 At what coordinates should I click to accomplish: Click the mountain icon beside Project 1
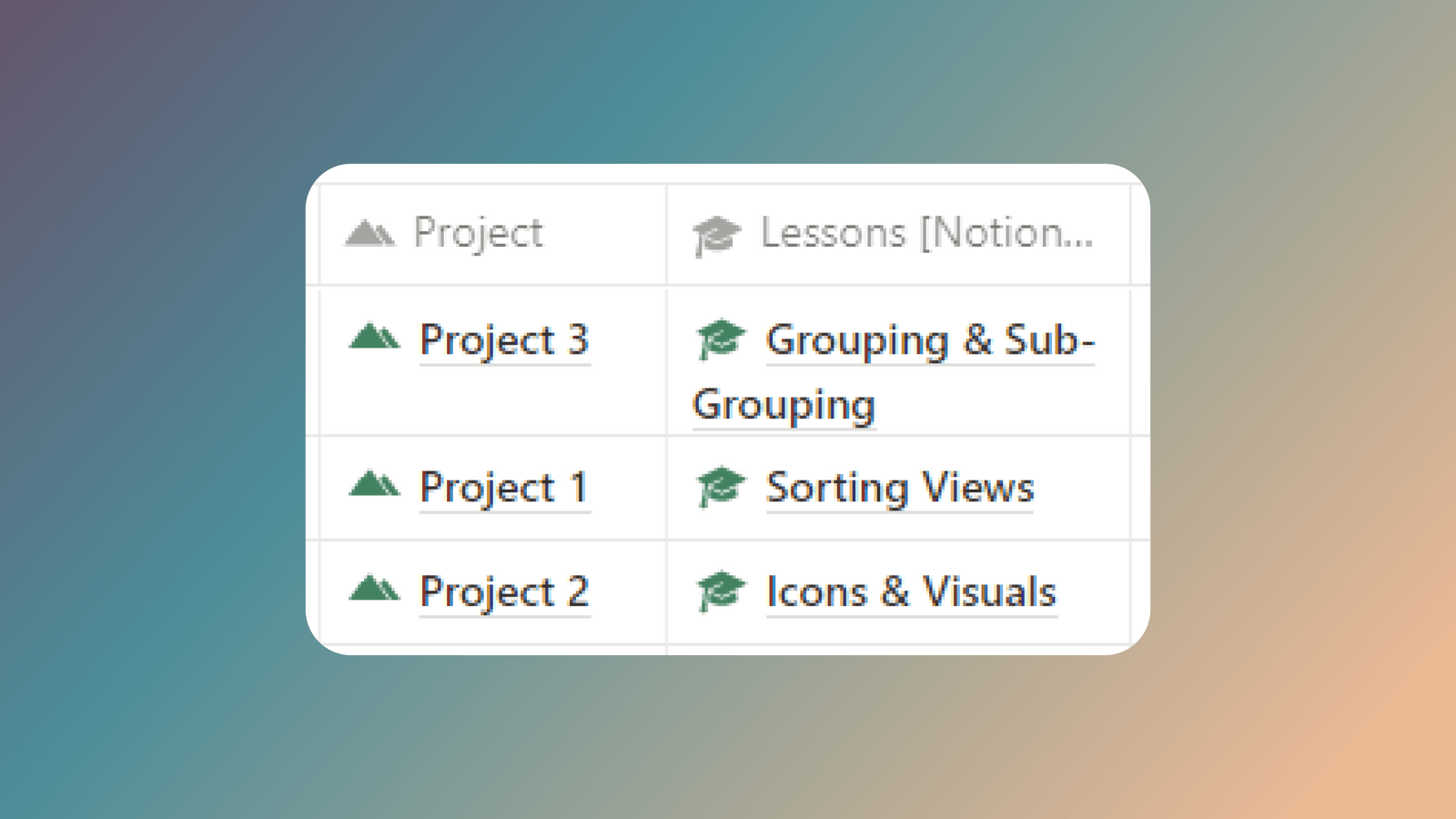coord(376,487)
